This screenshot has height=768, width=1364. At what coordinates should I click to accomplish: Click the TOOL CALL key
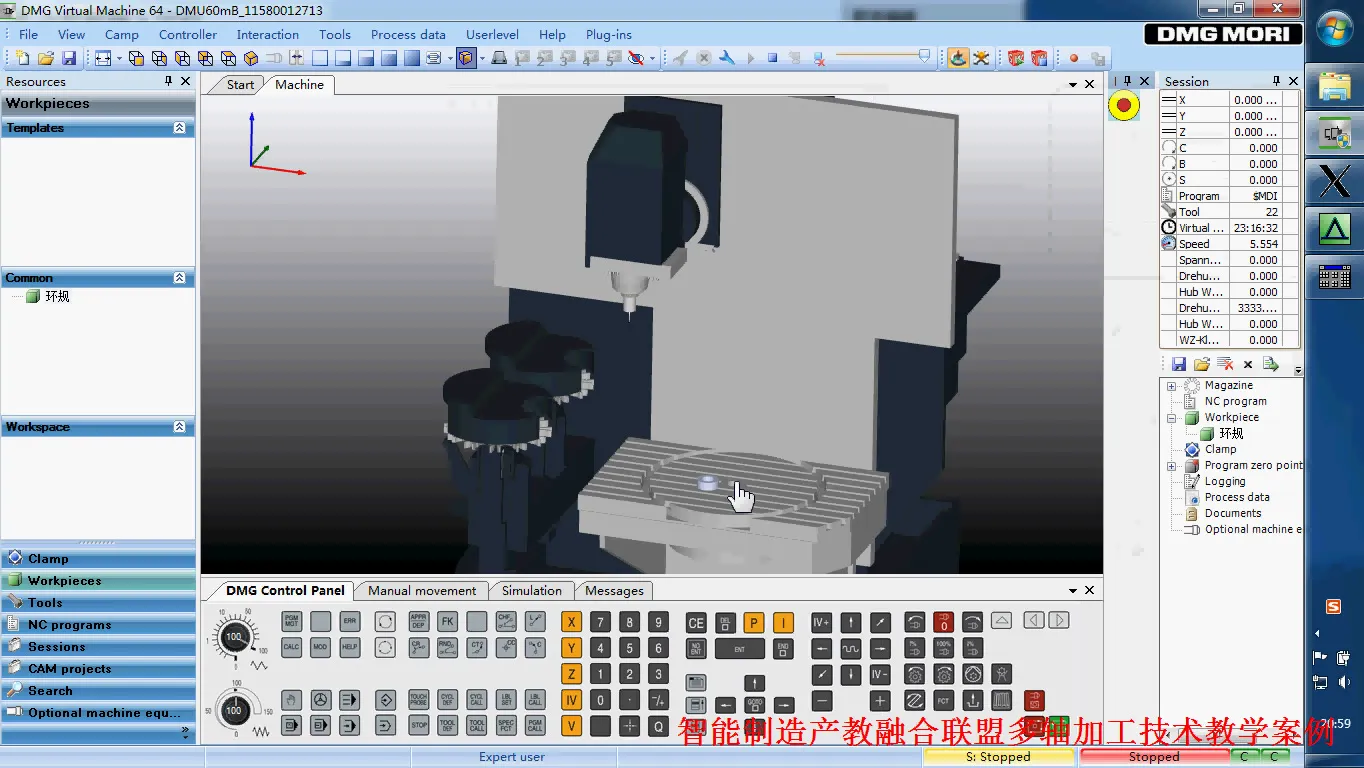[477, 725]
